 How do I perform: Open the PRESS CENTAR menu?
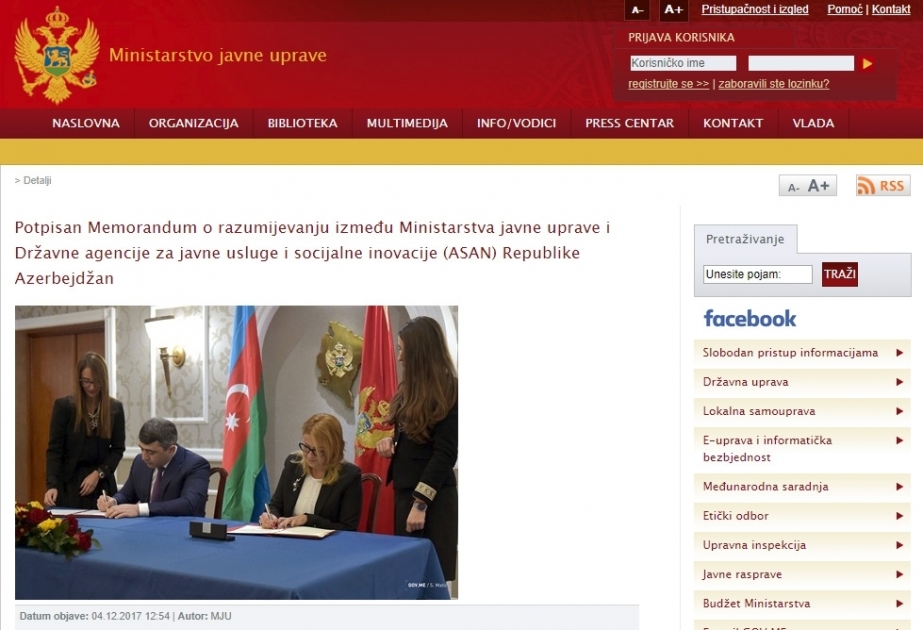click(x=629, y=123)
